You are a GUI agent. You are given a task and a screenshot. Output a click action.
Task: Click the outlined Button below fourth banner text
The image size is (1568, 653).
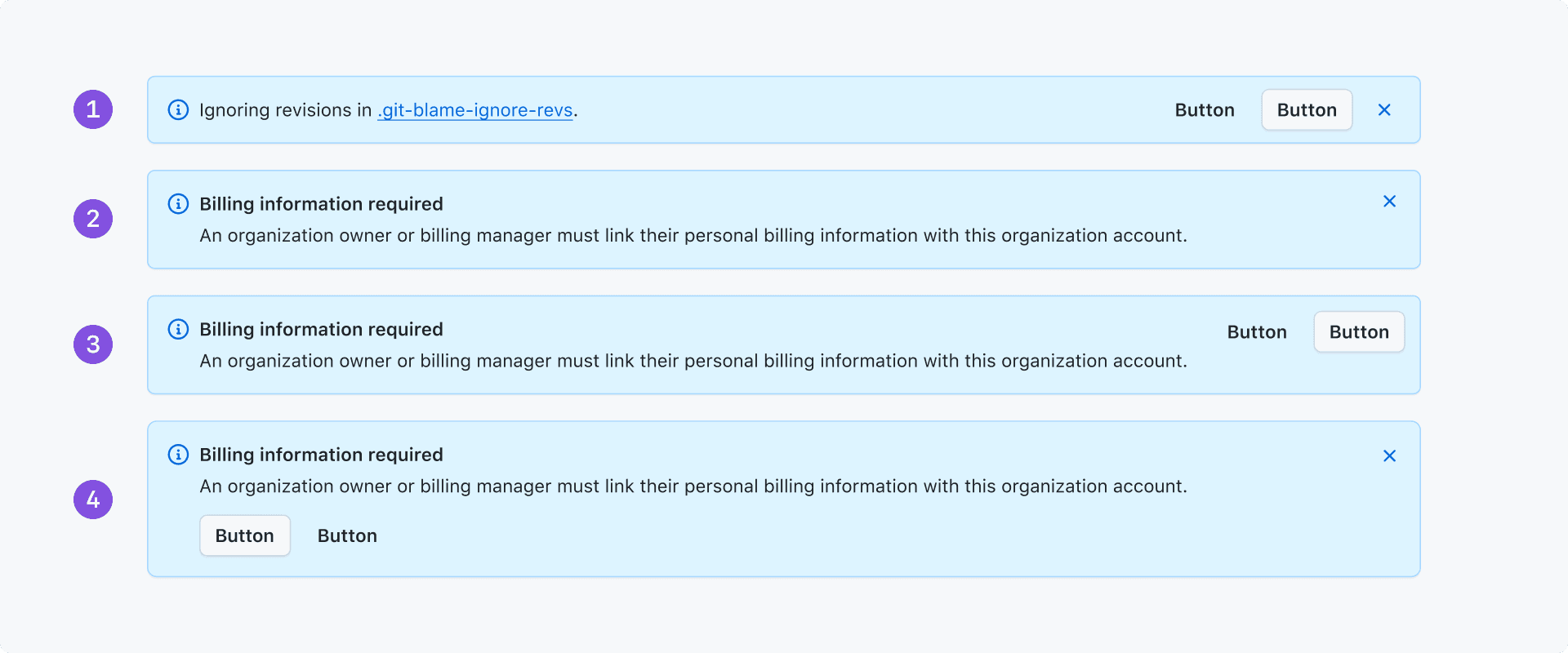tap(245, 535)
